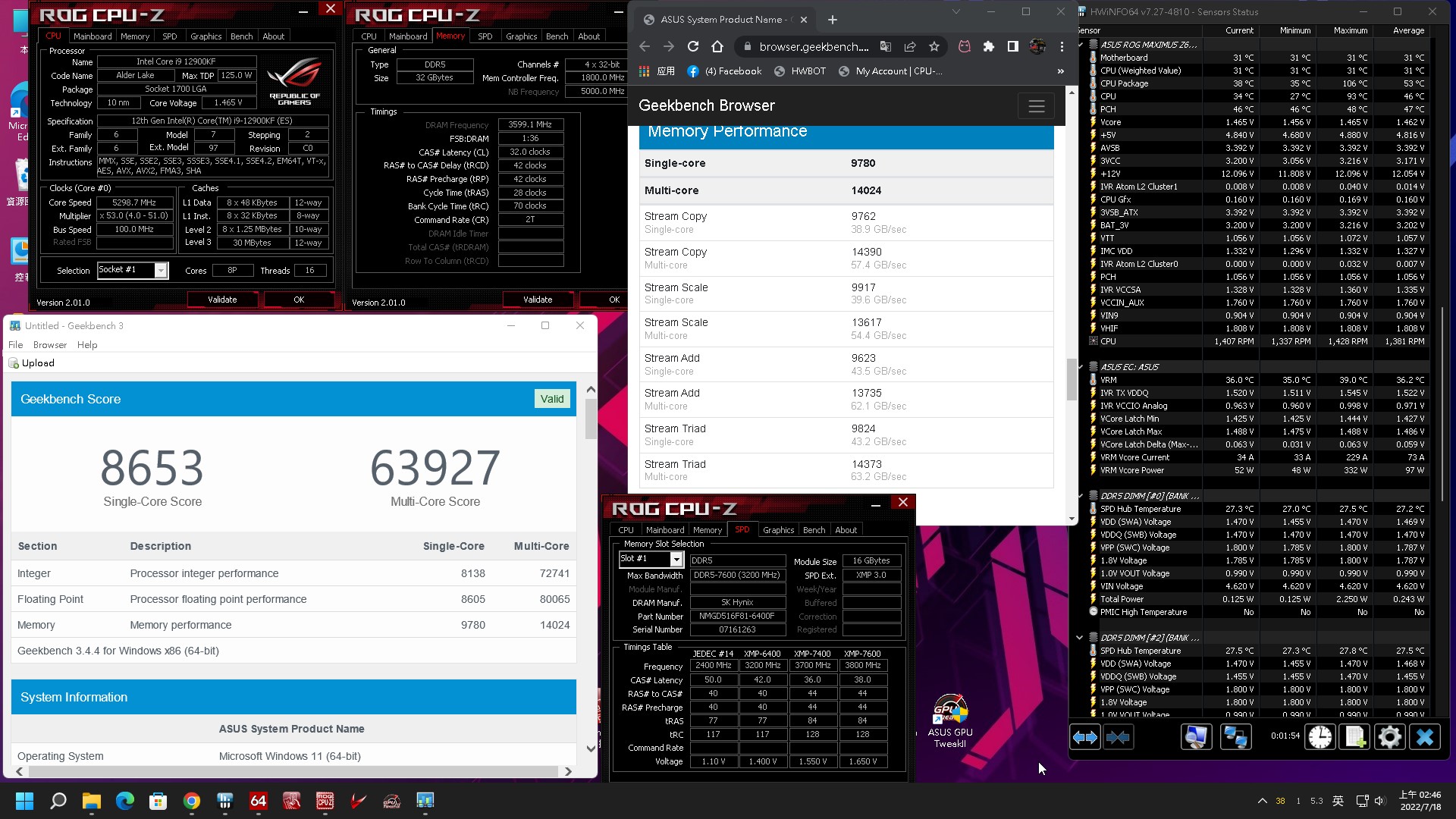The width and height of the screenshot is (1456, 819).
Task: Switch to SPD tab in CPU-Z Memory window
Action: coord(485,36)
